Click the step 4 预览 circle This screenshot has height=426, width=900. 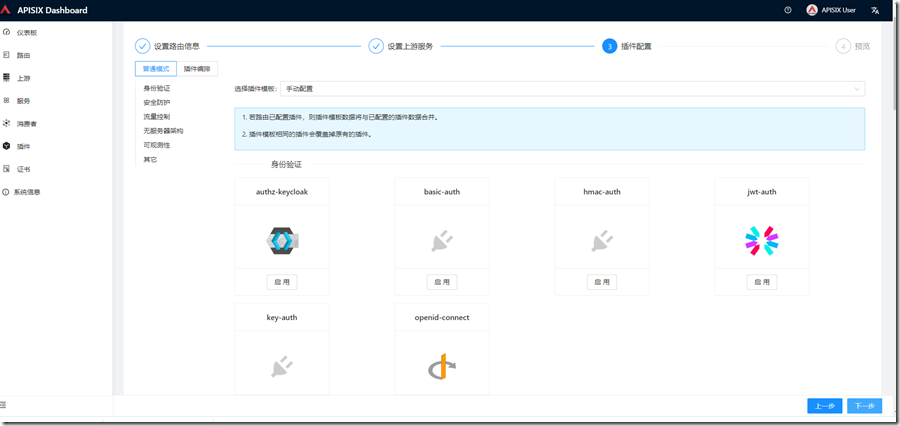tap(843, 46)
